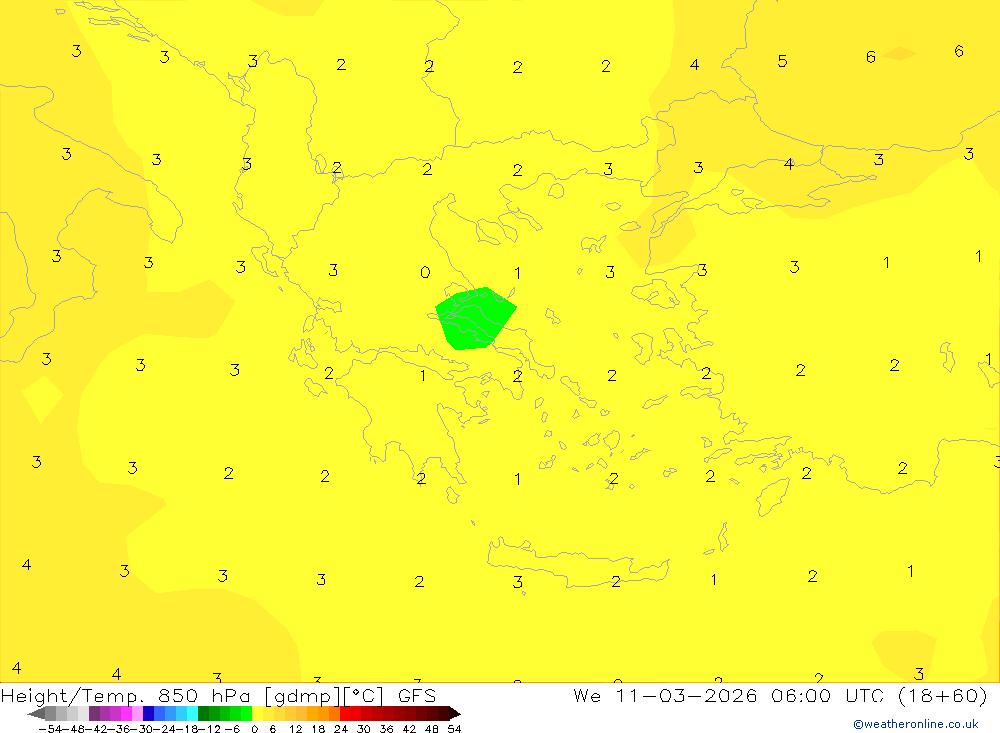Click the dark green legend swatch above -12

pyautogui.click(x=203, y=713)
